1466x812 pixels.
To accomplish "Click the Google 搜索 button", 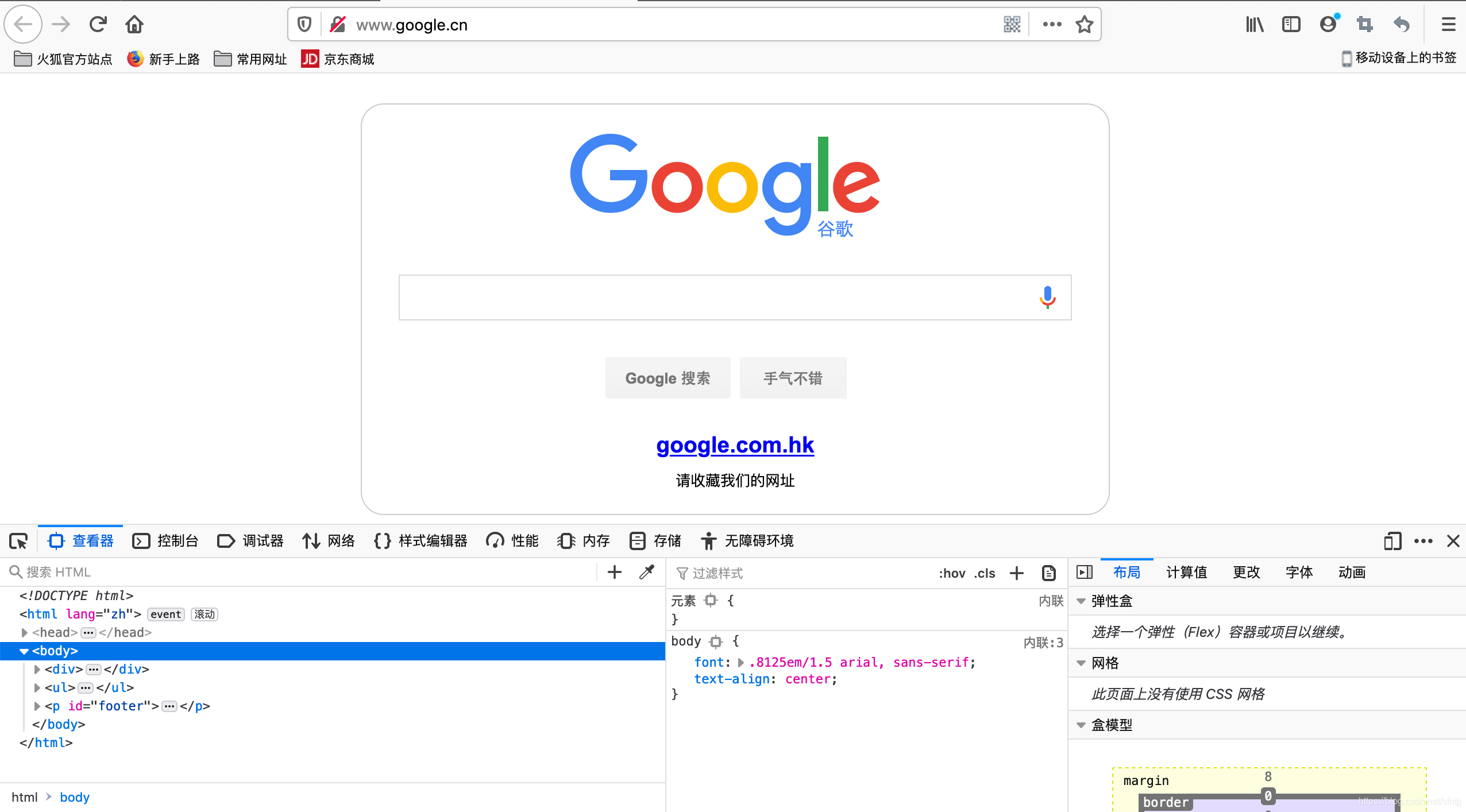I will point(668,378).
